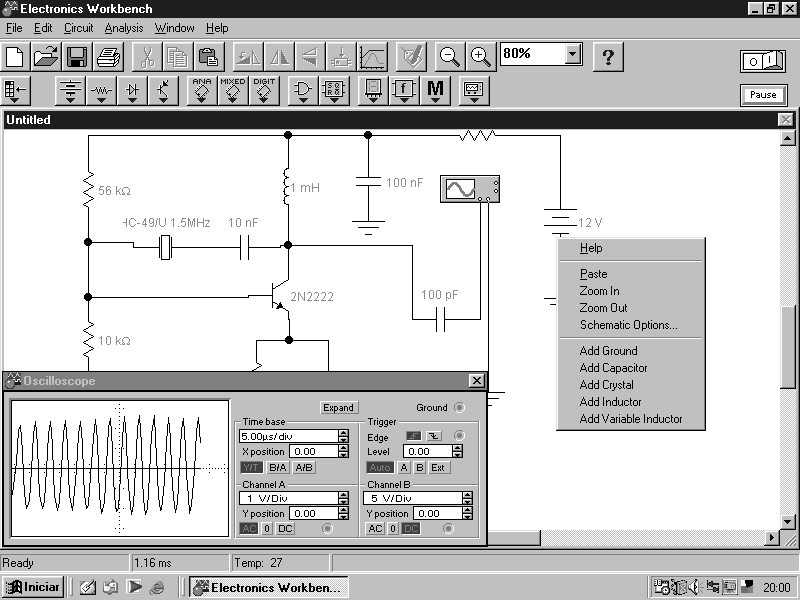
Task: Click the zoom in magnifier icon
Action: pos(481,57)
